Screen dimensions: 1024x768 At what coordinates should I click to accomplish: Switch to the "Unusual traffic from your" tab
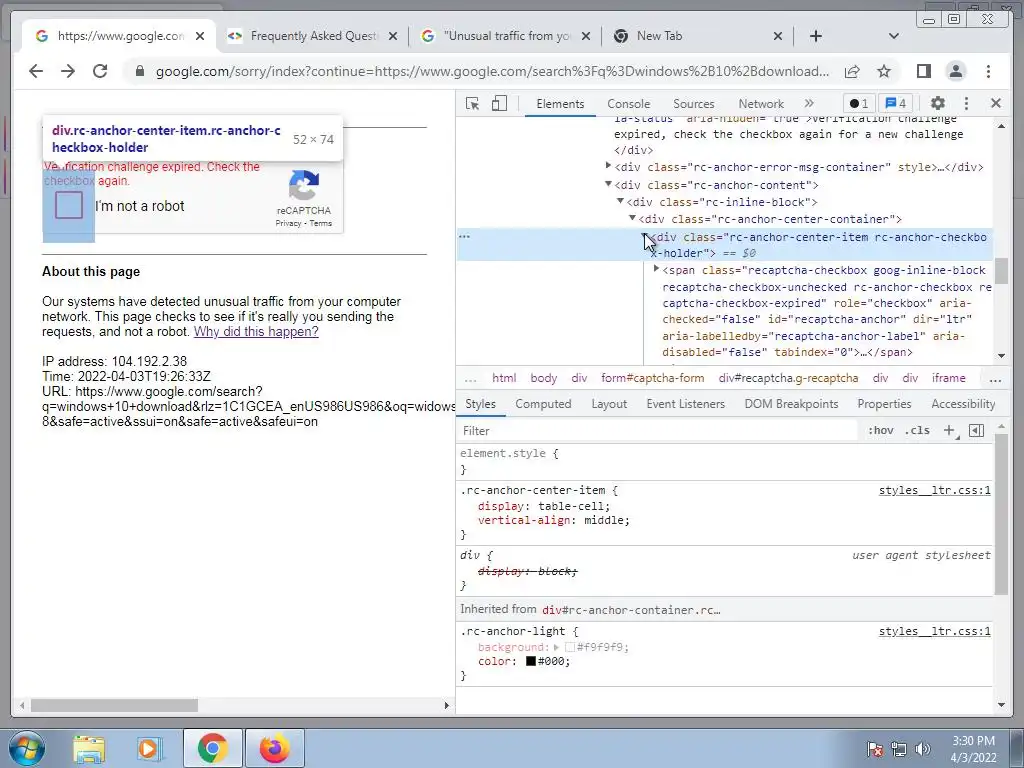tap(505, 36)
